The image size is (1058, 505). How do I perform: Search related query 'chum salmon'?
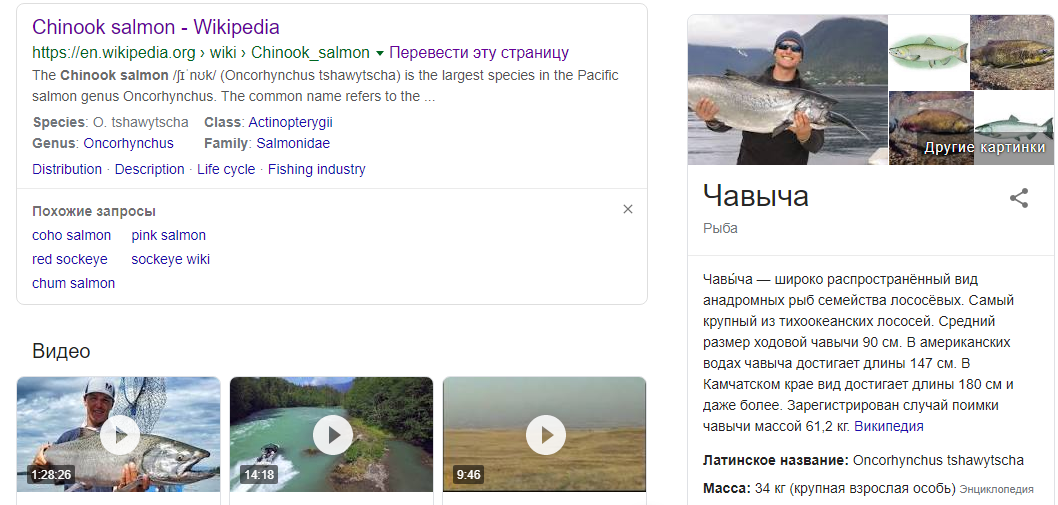coord(74,284)
